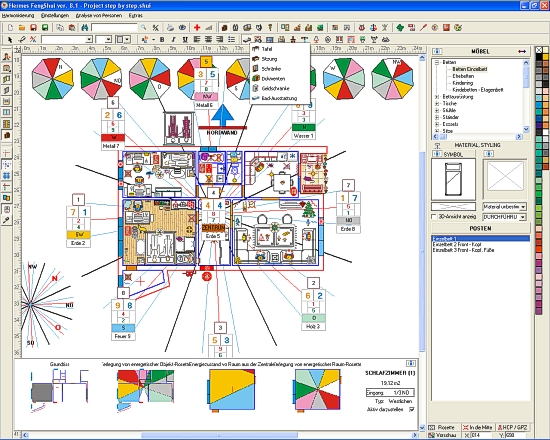Screen dimensions: 550x440
Task: Enable the 3D-Ansicht anzeigen checkbox
Action: pyautogui.click(x=434, y=216)
